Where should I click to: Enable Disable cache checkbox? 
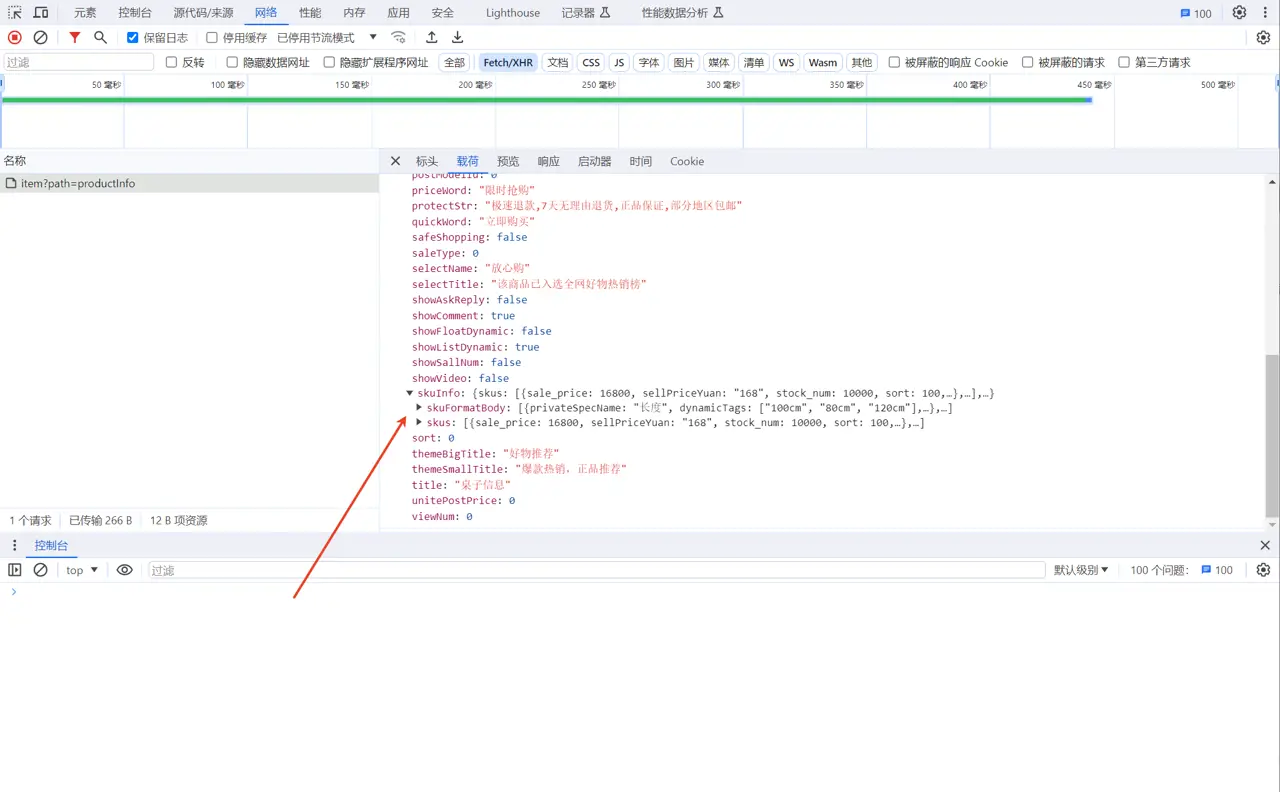212,37
